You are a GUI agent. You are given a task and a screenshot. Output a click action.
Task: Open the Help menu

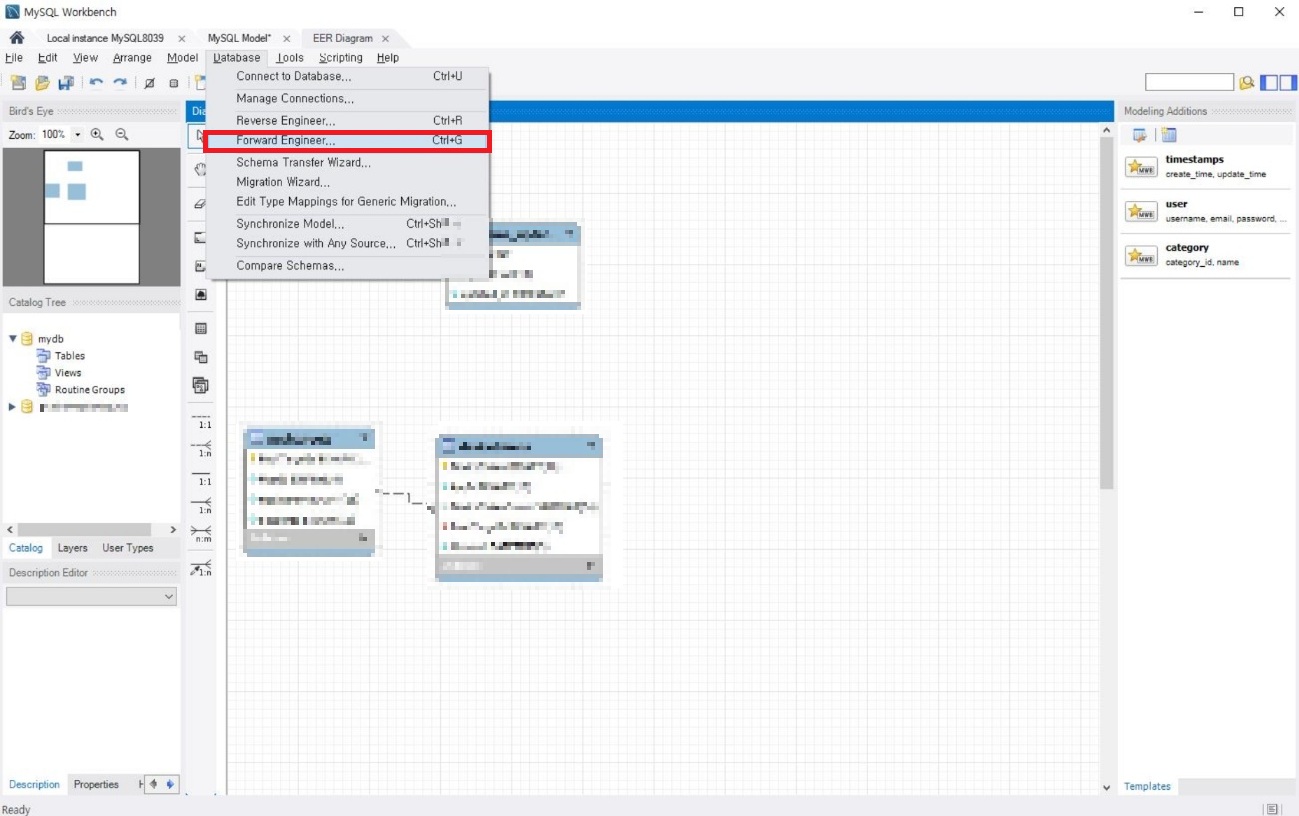point(388,58)
